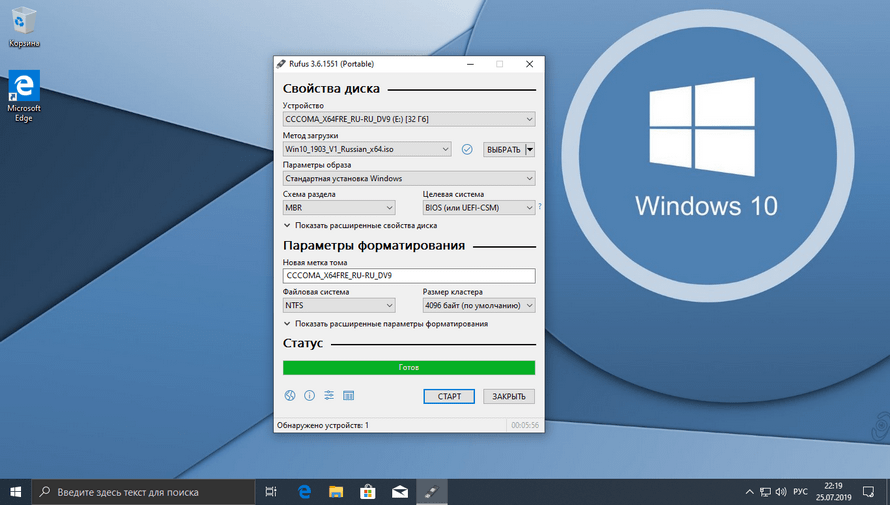
Task: Click the volume label input field
Action: tap(409, 275)
